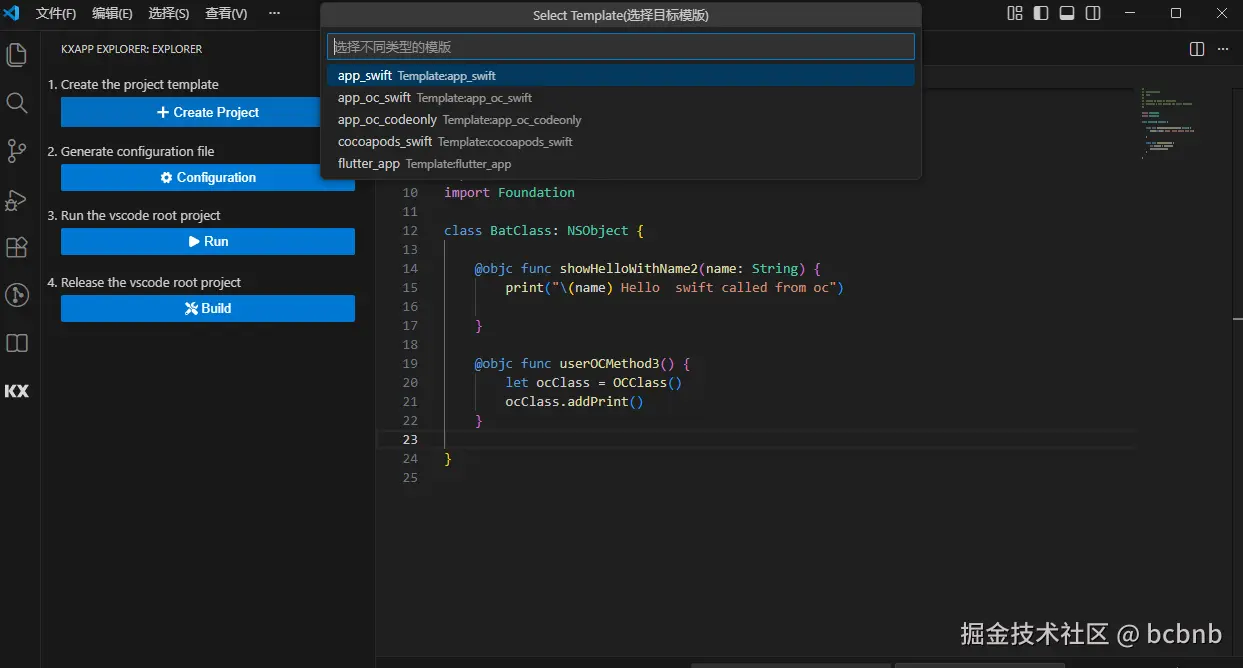Screen dimensions: 1243x668
Task: Toggle the primary side bar visibility
Action: coord(1041,14)
